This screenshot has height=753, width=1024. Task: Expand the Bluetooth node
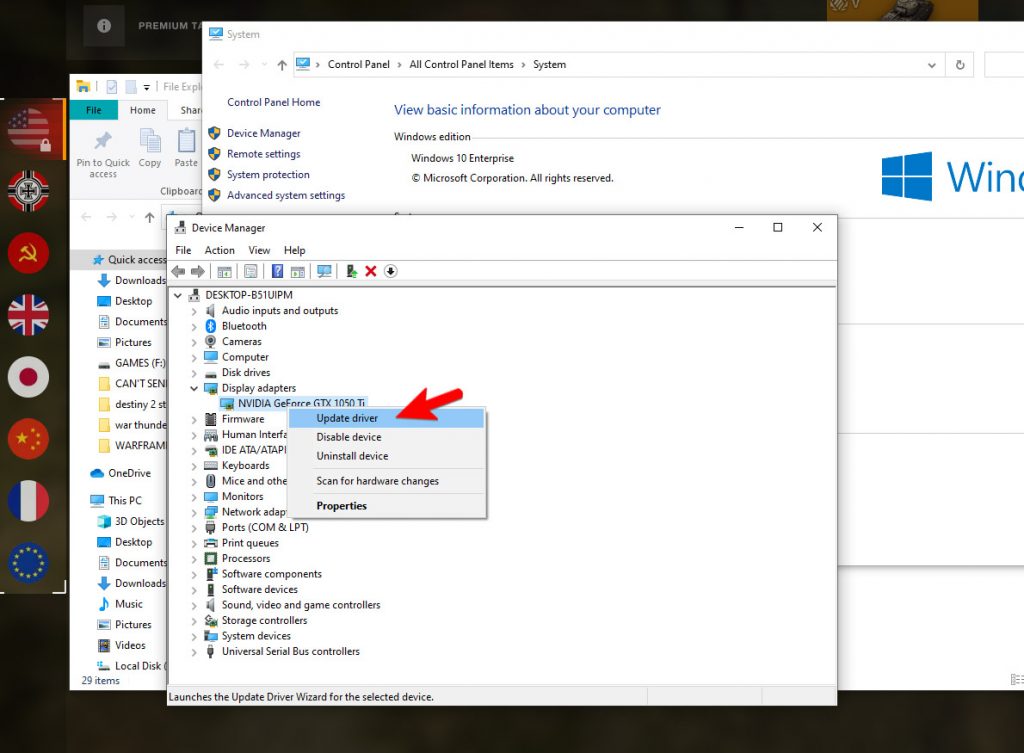(x=194, y=327)
